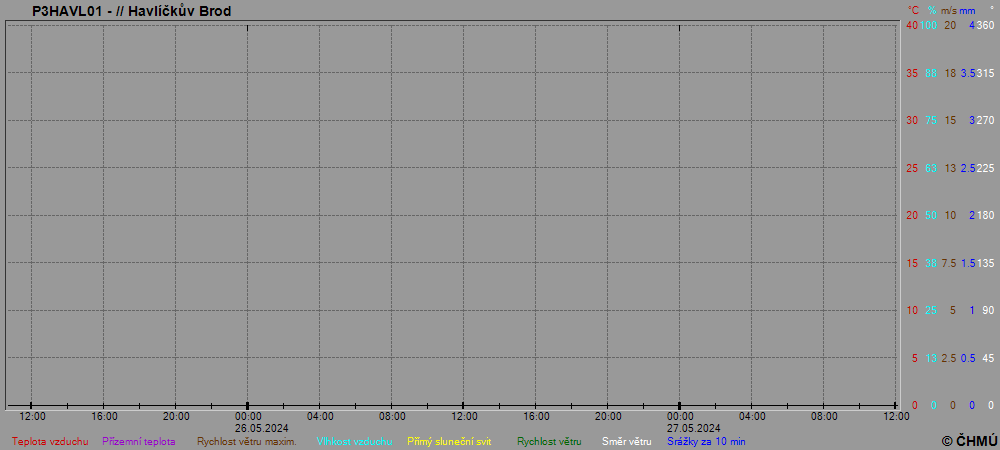The width and height of the screenshot is (1000, 450).
Task: Click the © ČHMÚ copyright mark
Action: tap(969, 441)
